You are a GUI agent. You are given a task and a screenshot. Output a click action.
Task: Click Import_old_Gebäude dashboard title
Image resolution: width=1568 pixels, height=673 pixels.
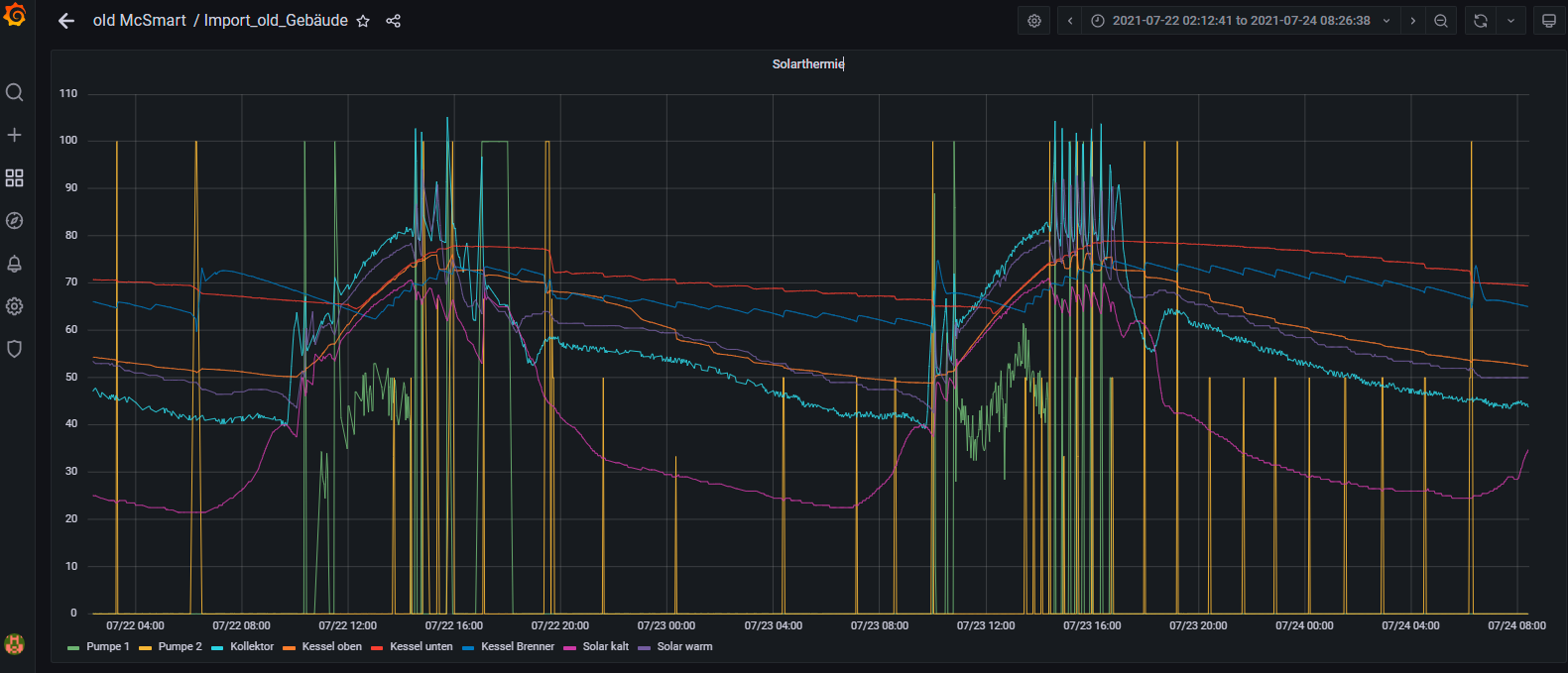(x=276, y=21)
